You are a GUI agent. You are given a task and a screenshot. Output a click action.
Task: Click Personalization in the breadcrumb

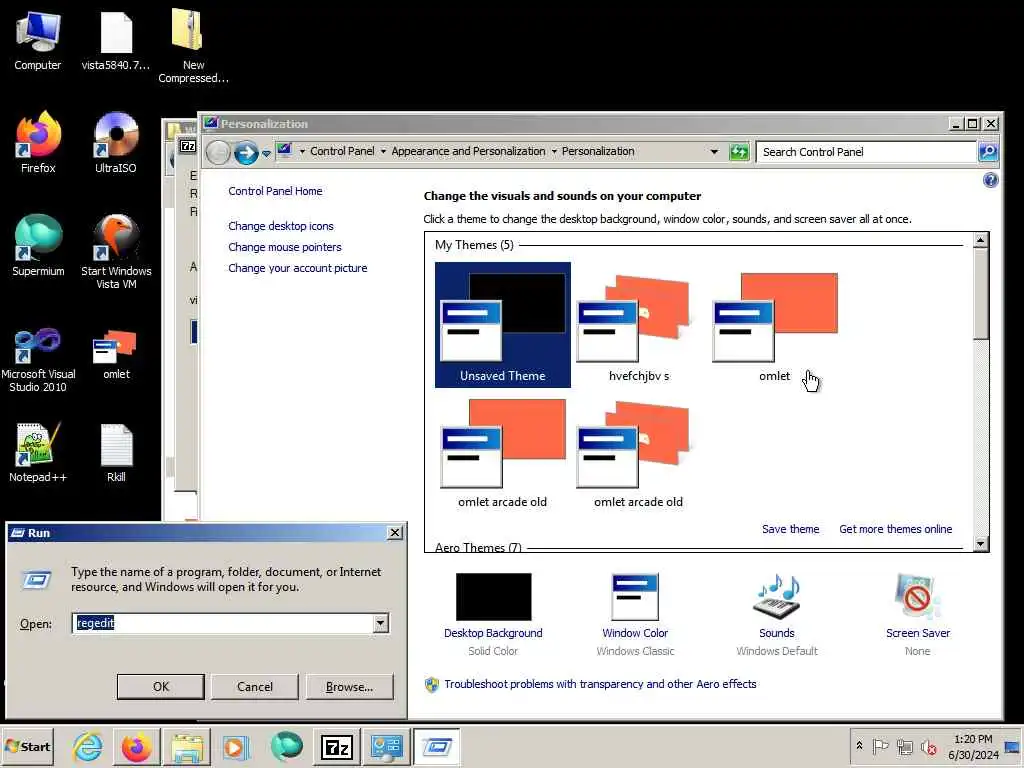(x=598, y=152)
